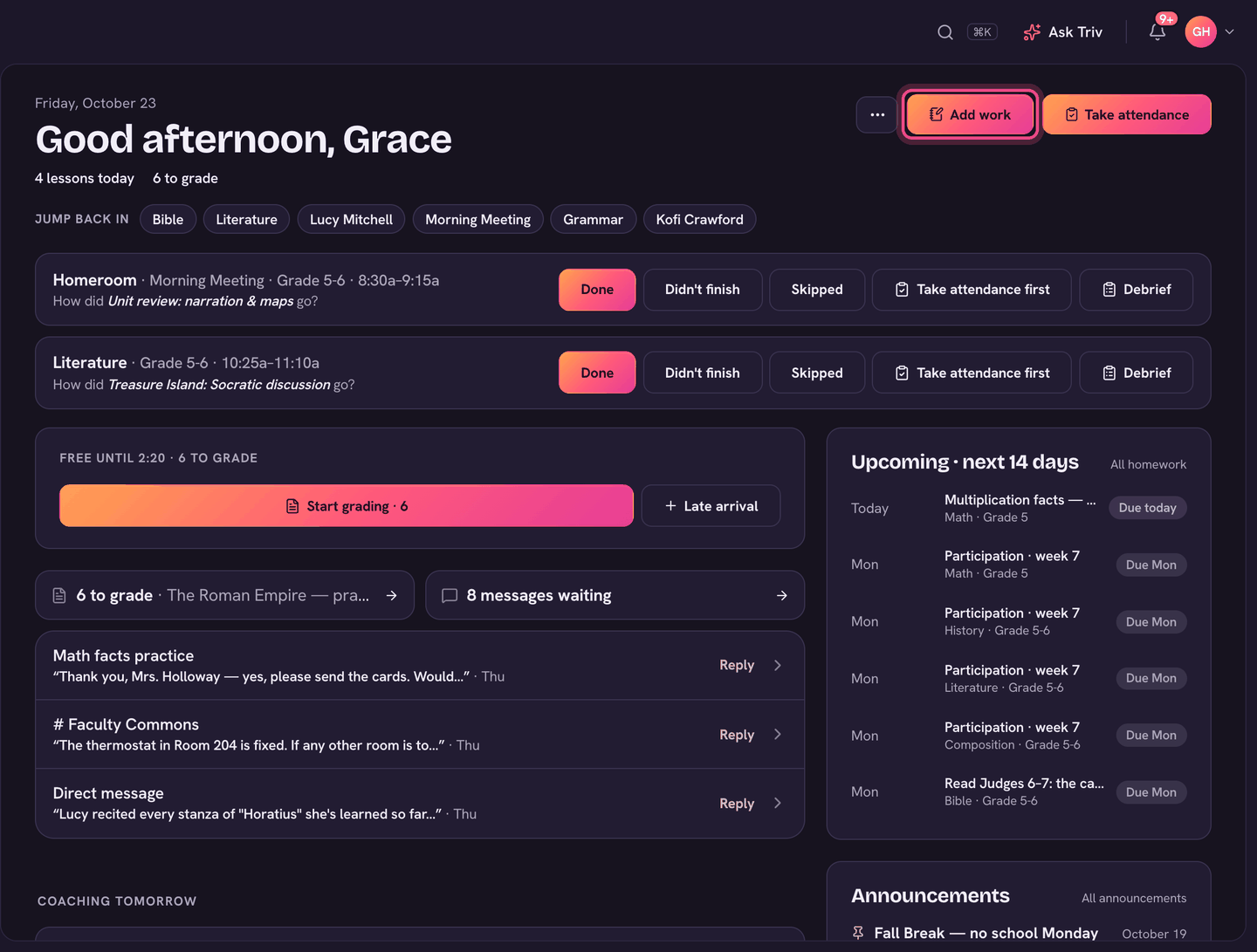Click the search magnifier icon
This screenshot has height=952, width=1257.
pyautogui.click(x=944, y=32)
